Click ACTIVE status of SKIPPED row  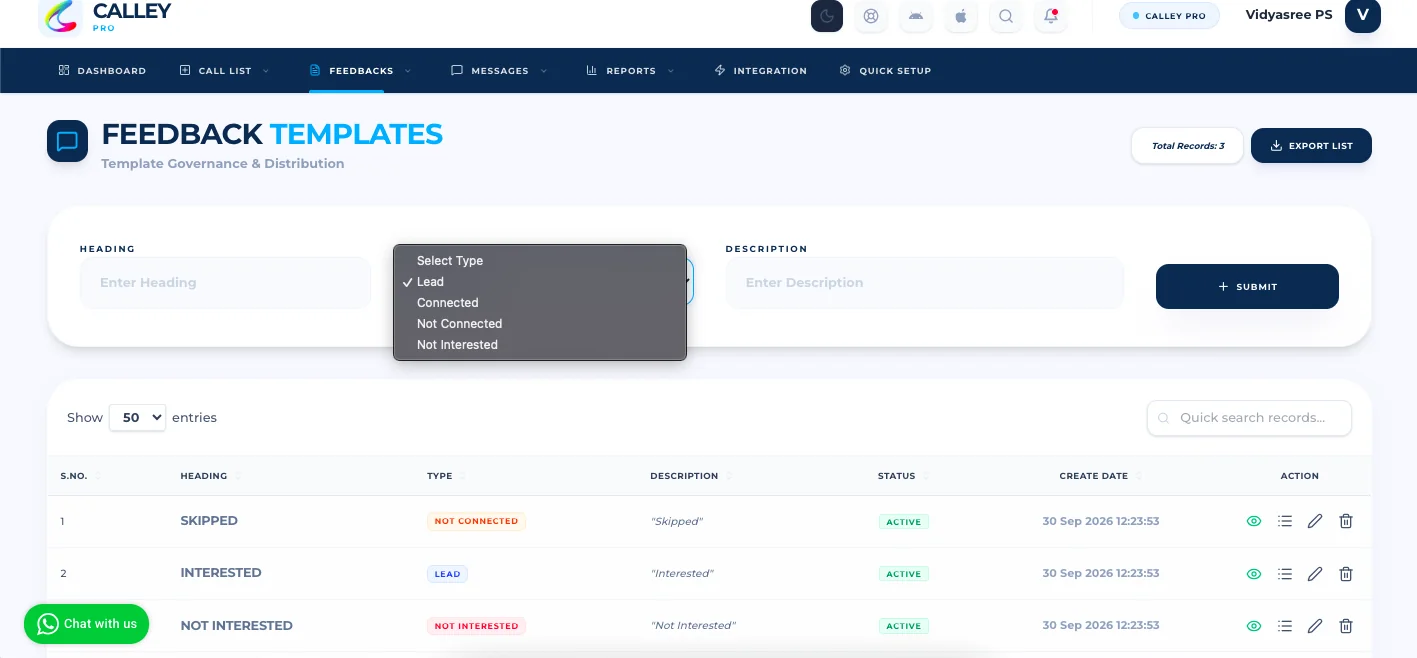904,522
